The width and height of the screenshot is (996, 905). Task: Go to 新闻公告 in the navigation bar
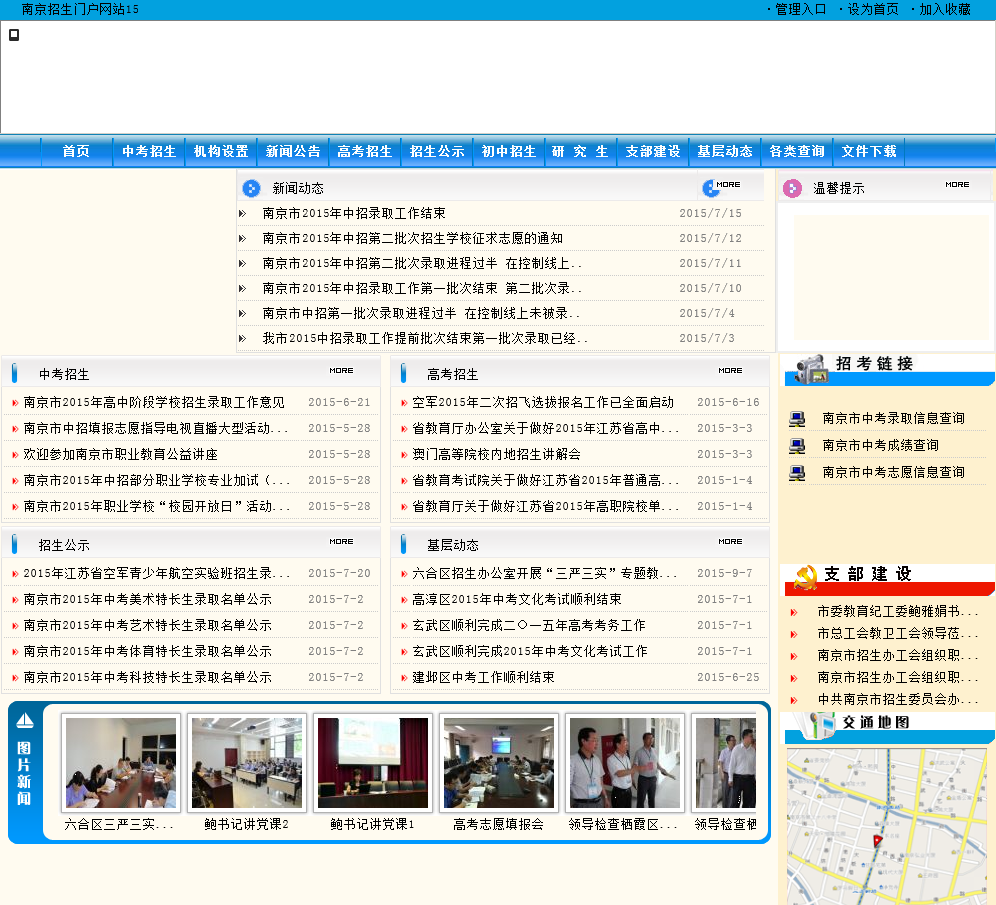(293, 151)
